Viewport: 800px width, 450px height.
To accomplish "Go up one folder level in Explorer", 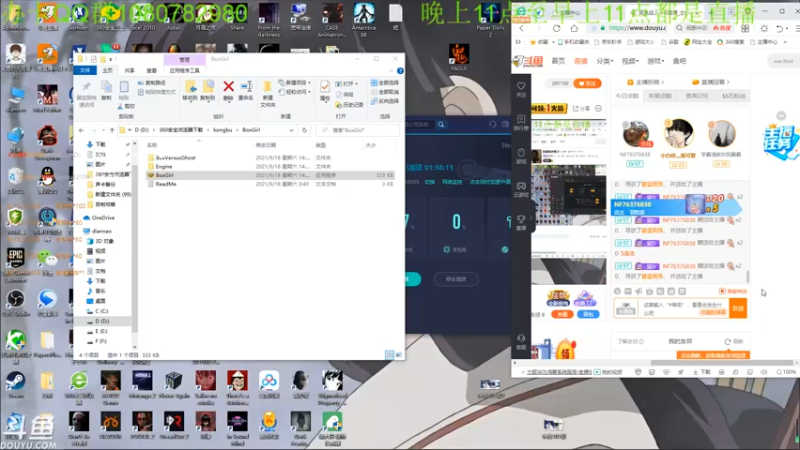I will coord(112,130).
